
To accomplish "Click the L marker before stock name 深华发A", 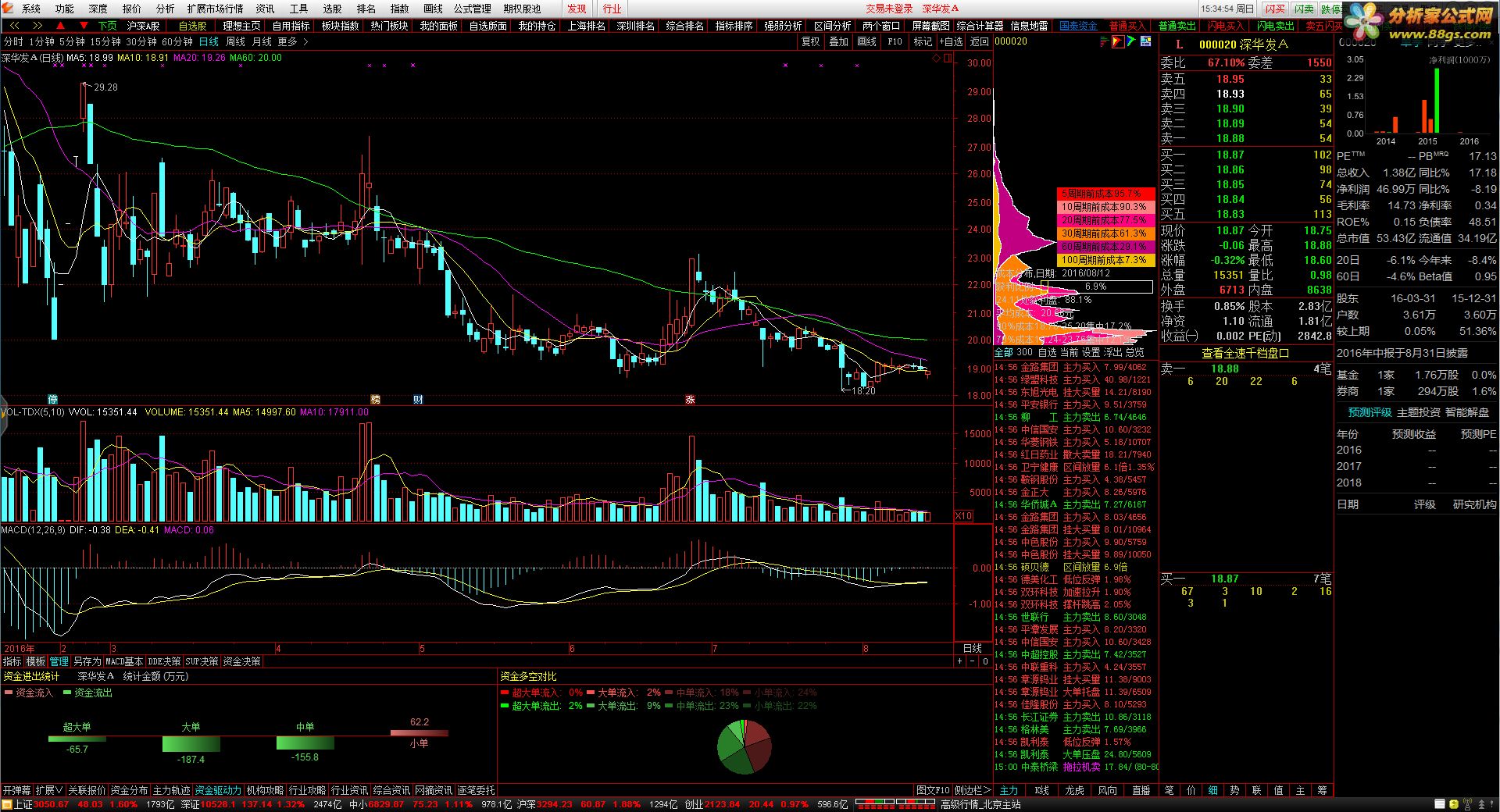I will point(1180,45).
